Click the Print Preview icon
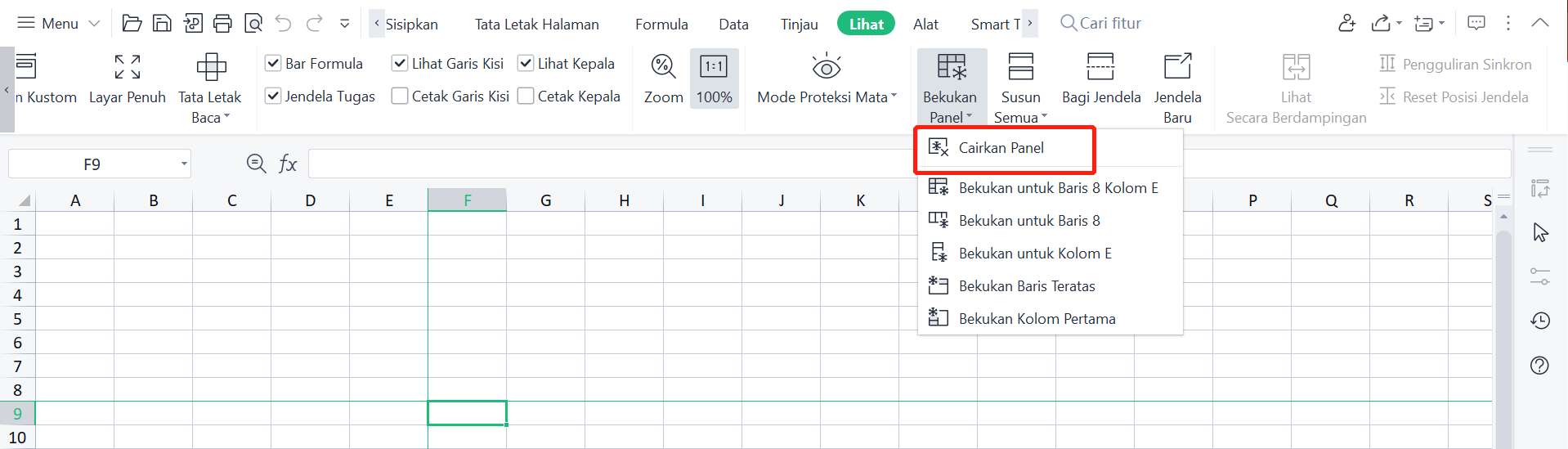 click(x=253, y=23)
